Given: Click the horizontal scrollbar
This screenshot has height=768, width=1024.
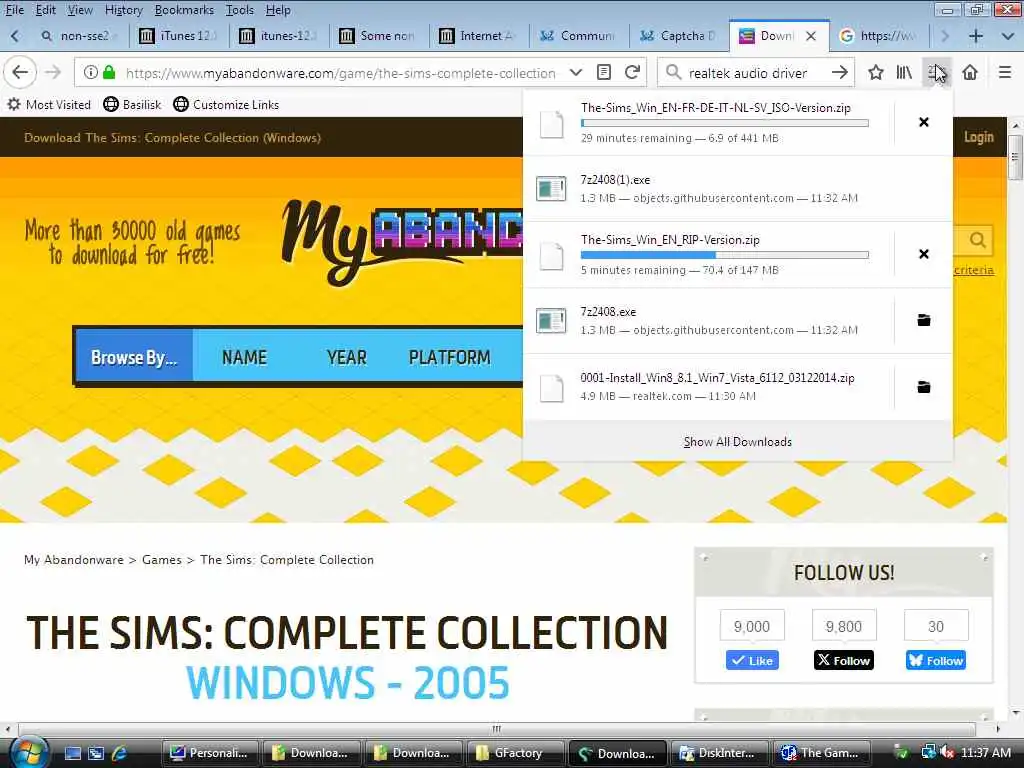Looking at the screenshot, I should [496, 729].
